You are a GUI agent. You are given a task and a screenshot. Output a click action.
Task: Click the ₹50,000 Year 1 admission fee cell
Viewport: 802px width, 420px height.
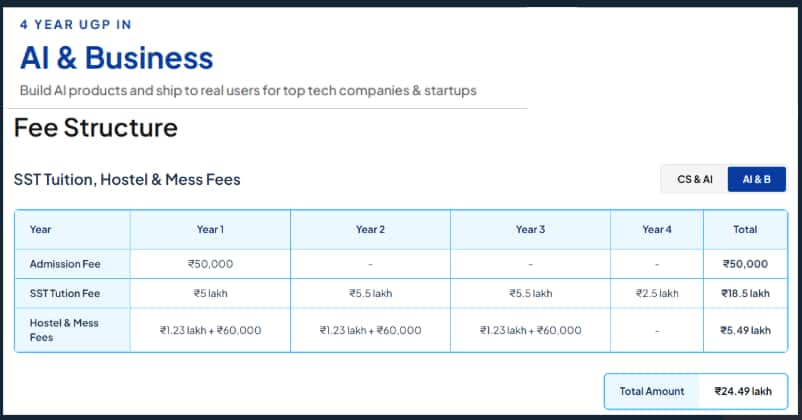point(210,264)
